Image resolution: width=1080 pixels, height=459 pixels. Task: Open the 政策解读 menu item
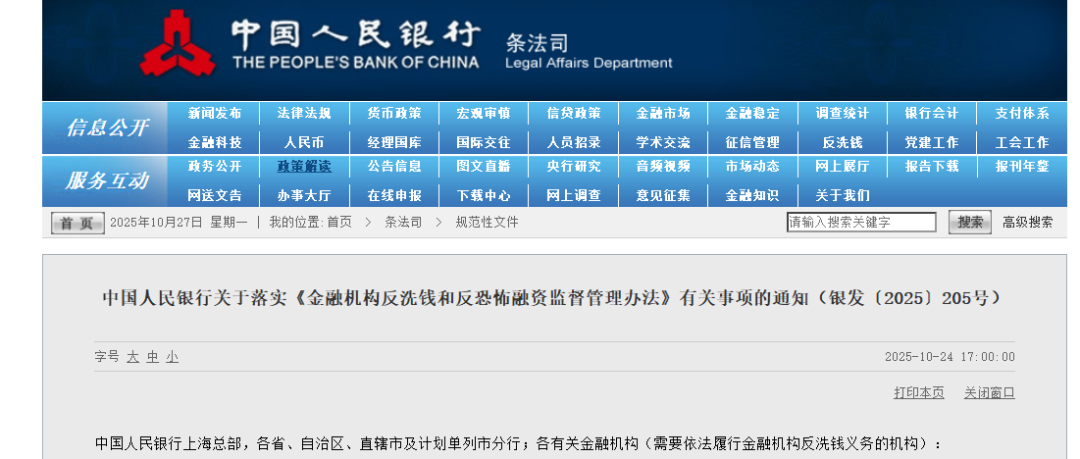pos(304,166)
